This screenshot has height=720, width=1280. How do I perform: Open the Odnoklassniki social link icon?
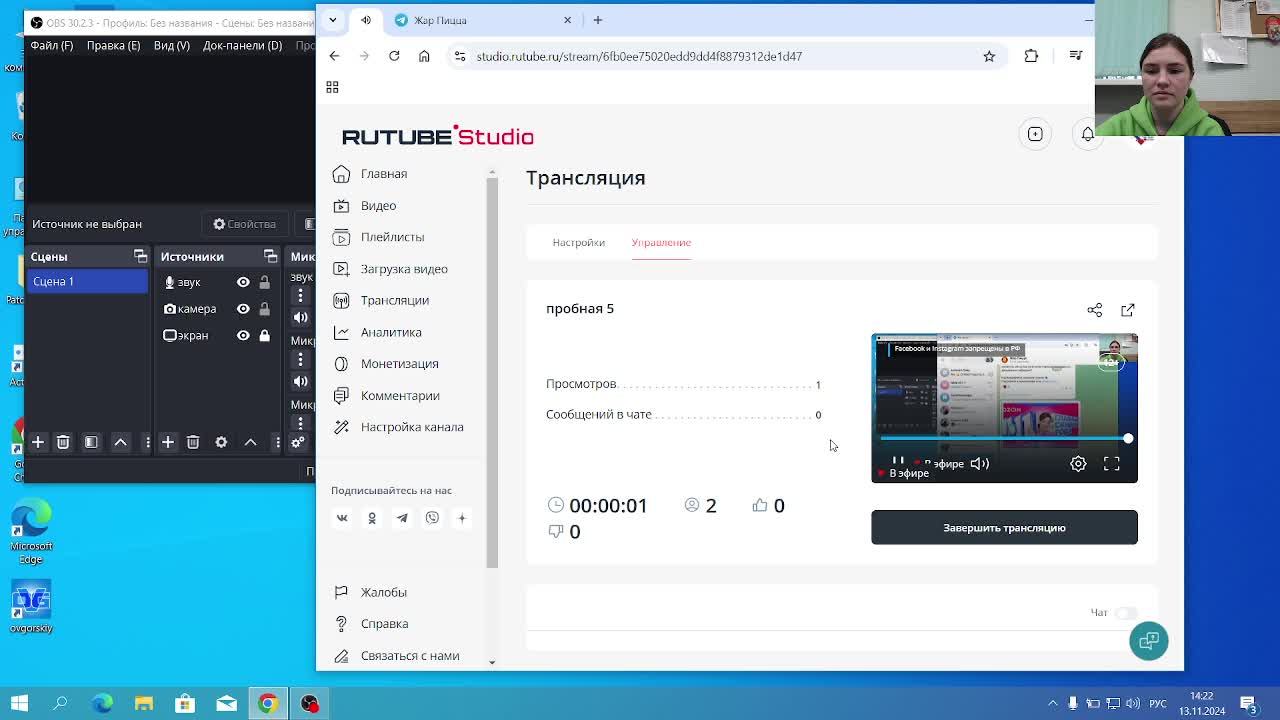tap(372, 518)
